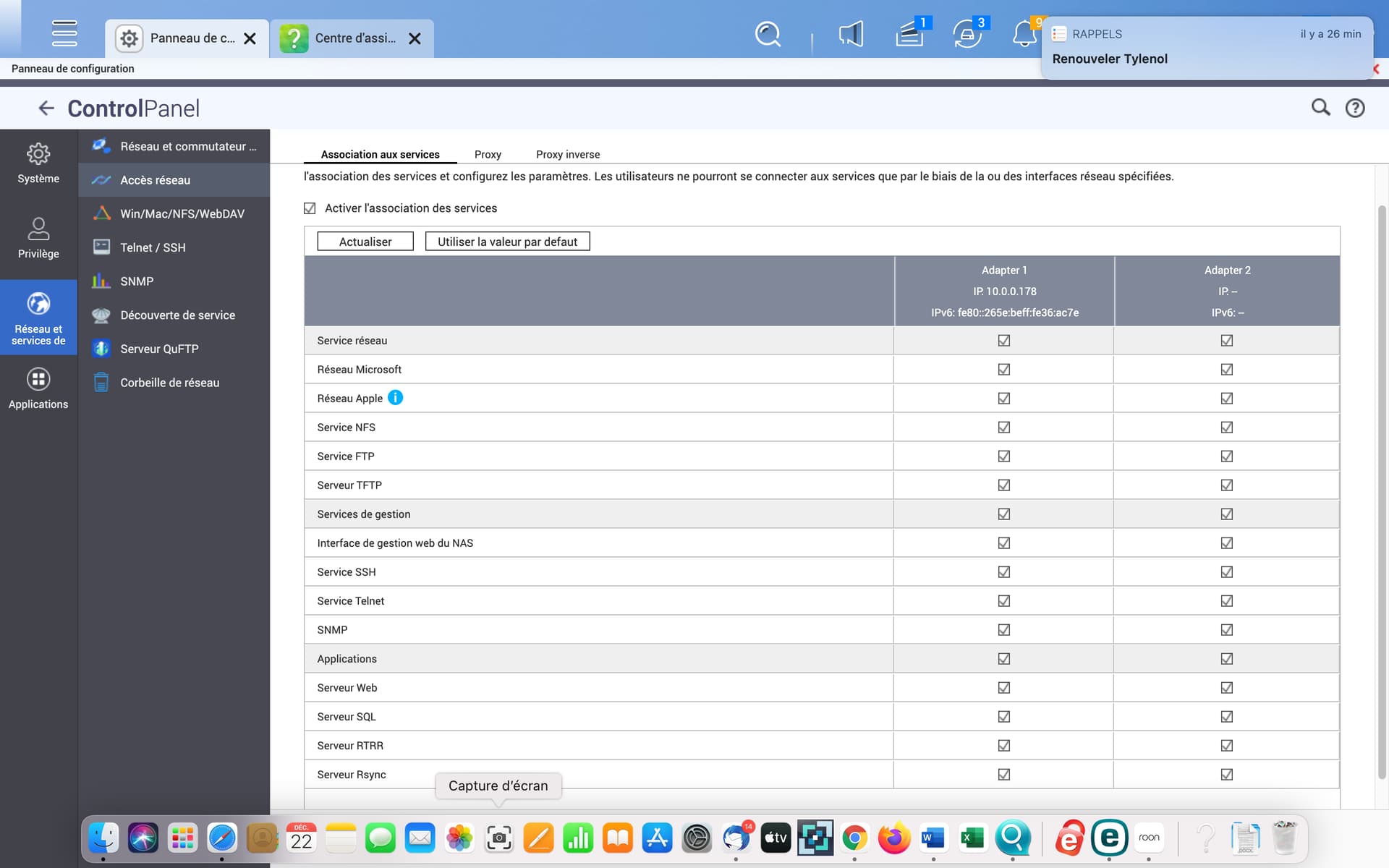1389x868 pixels.
Task: Open Win/Mac/NFS/WebDAV settings
Action: pos(174,213)
